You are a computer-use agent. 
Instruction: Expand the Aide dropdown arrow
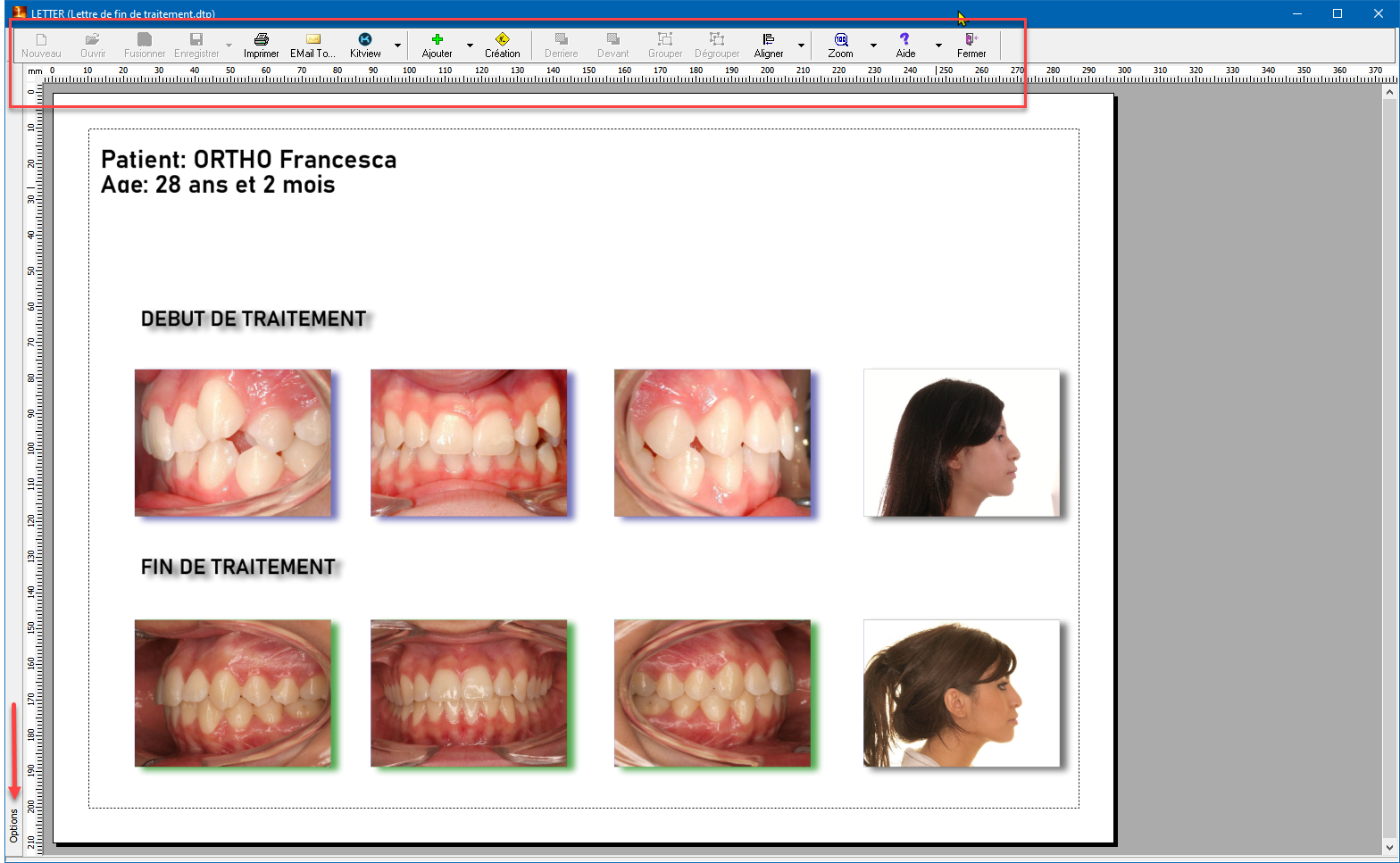(938, 46)
